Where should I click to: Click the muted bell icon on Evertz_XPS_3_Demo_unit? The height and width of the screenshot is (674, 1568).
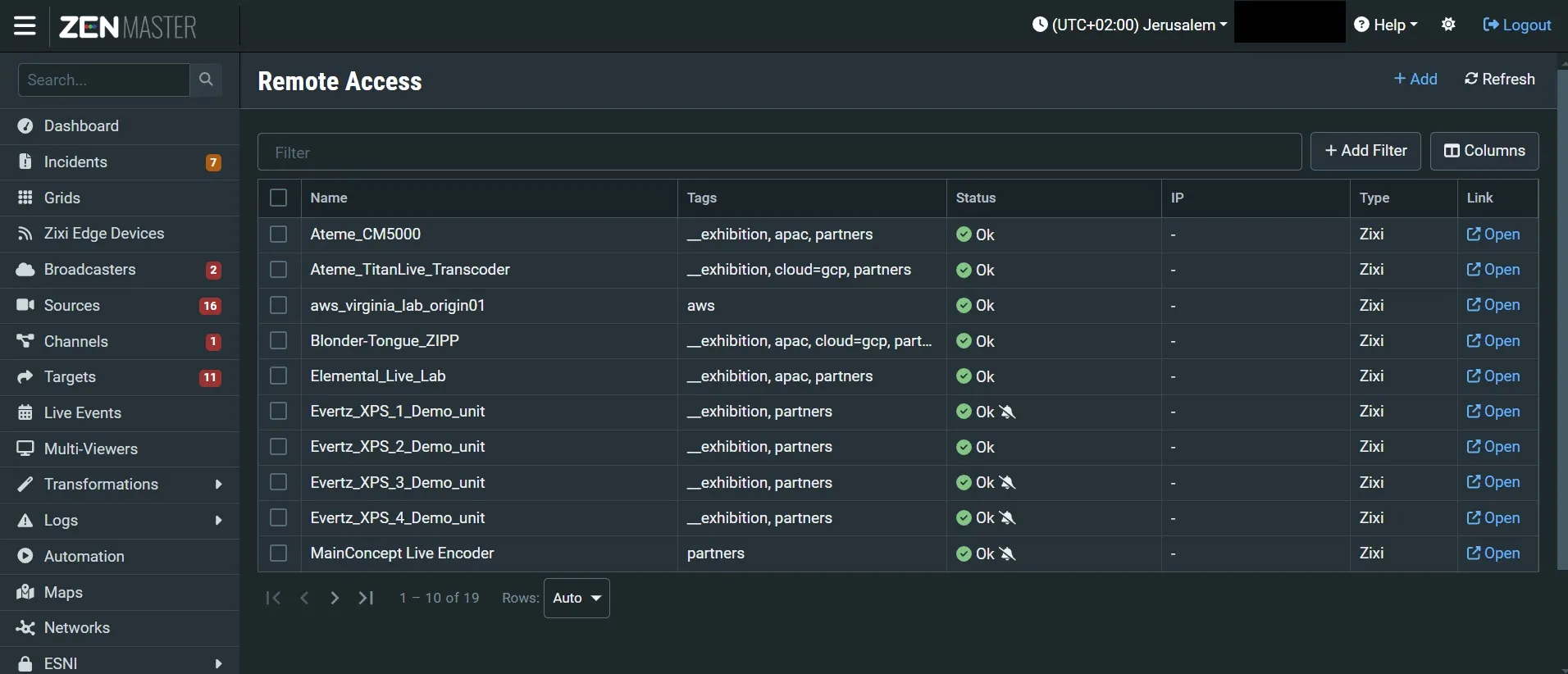(x=1008, y=483)
